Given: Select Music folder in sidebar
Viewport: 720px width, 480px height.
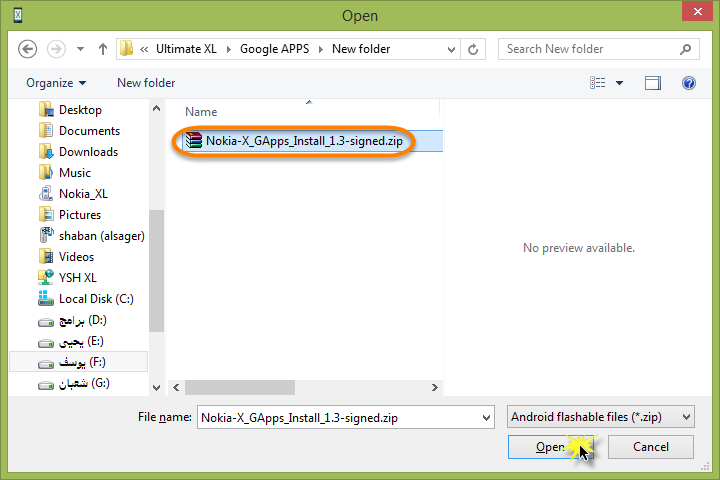Looking at the screenshot, I should tap(75, 173).
